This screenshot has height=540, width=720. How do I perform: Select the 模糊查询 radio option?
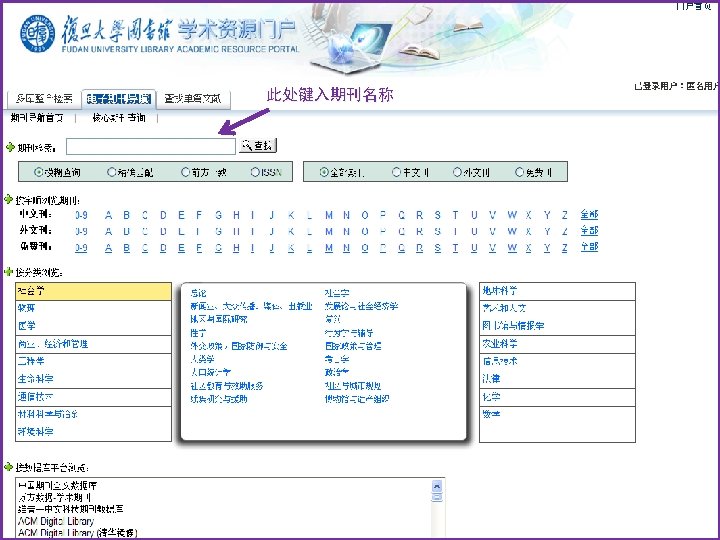(39, 172)
